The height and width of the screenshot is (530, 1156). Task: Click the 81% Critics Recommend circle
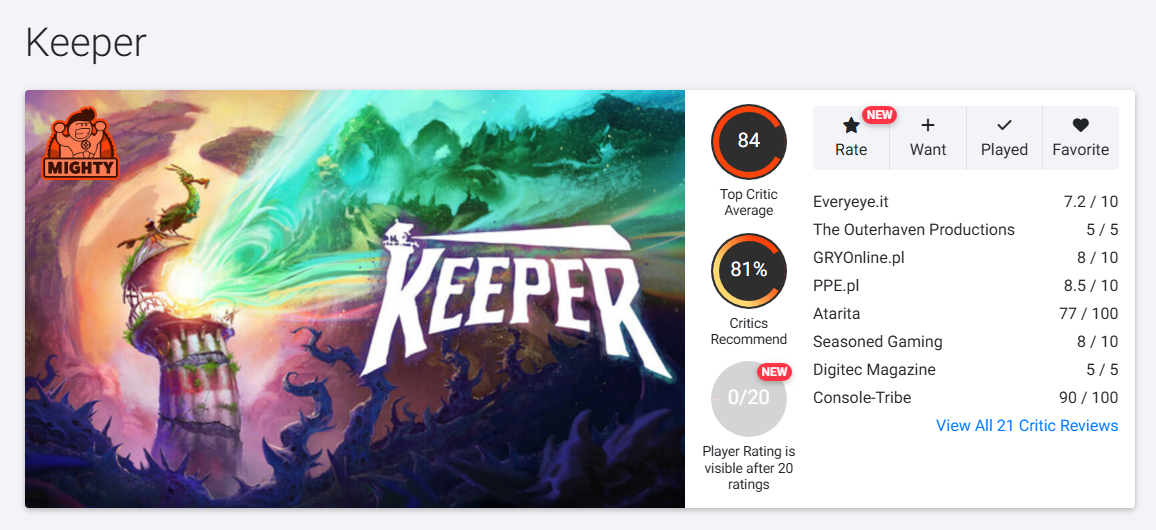(749, 270)
